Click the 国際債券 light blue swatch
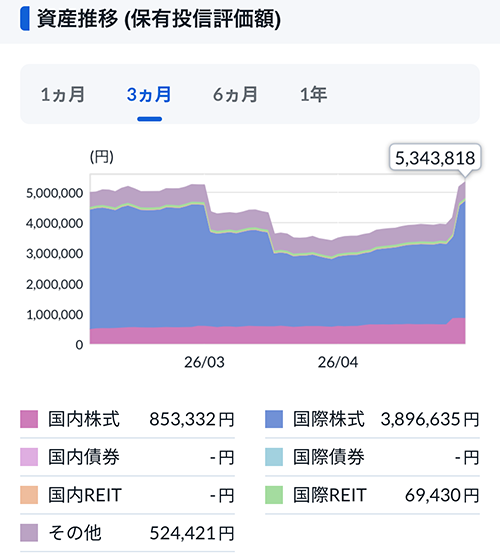This screenshot has width=500, height=556. (x=274, y=457)
